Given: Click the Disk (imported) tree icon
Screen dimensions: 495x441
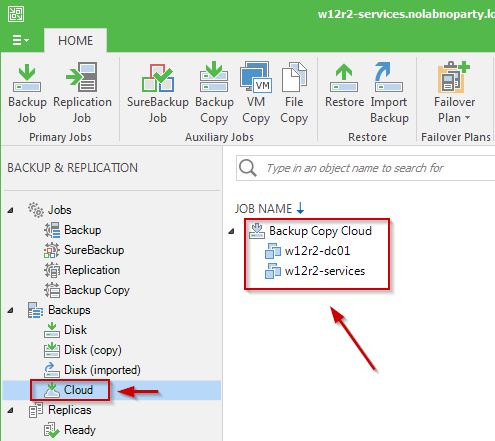Looking at the screenshot, I should pyautogui.click(x=52, y=370).
